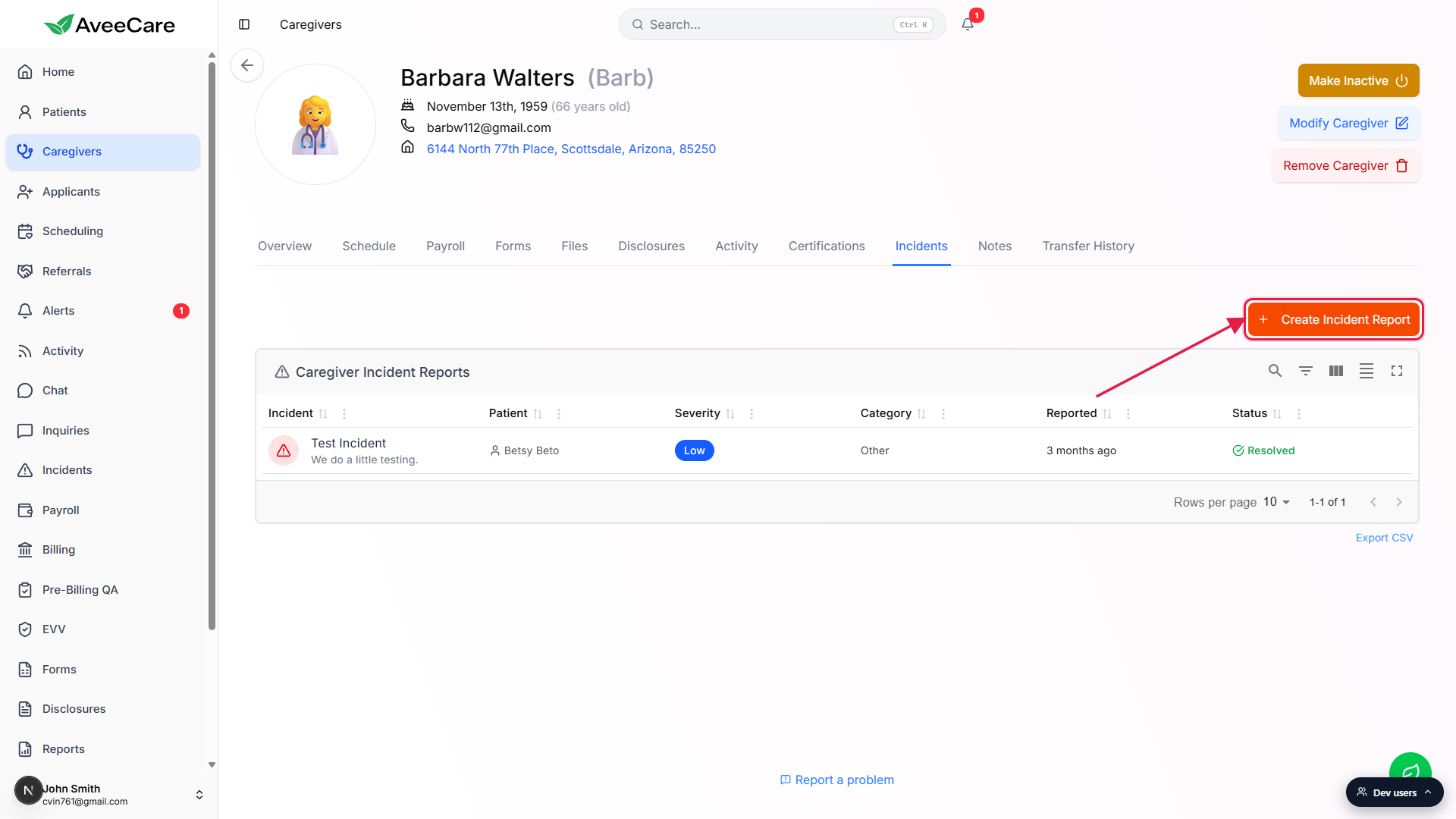Open Patients in sidebar
Viewport: 1456px width, 819px height.
pyautogui.click(x=103, y=112)
